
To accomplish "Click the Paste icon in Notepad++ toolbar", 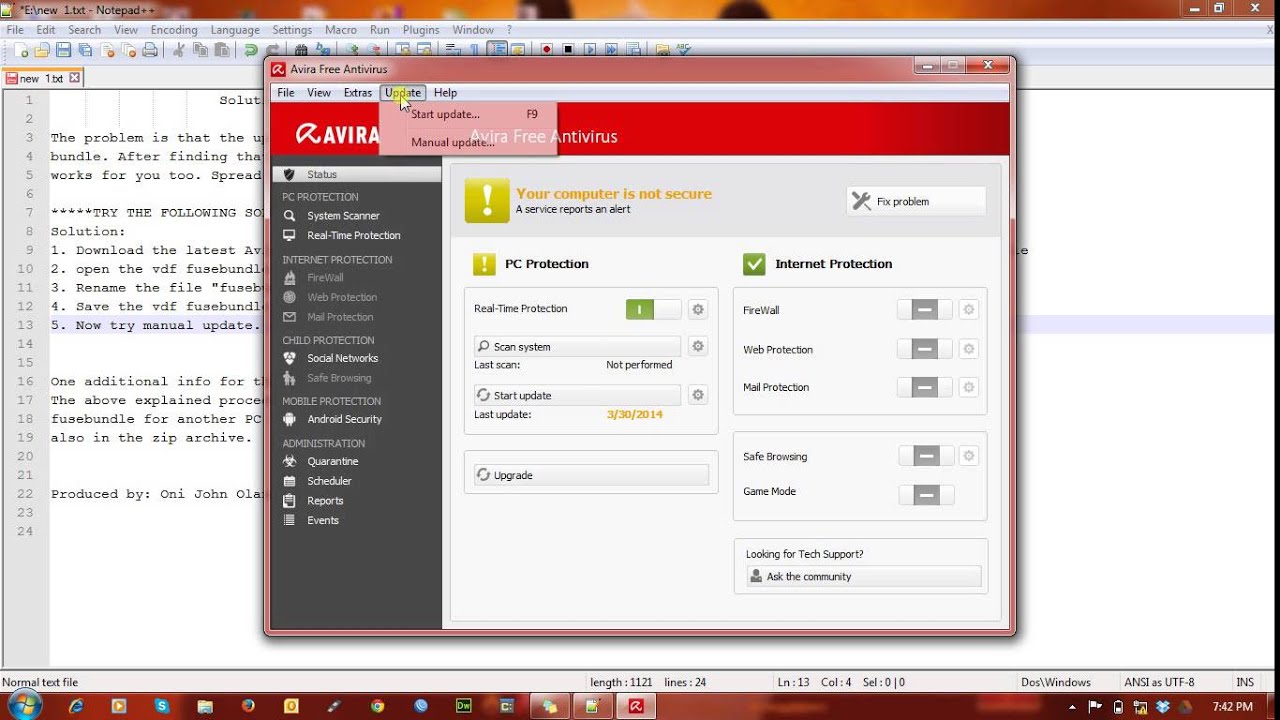I will 221,49.
